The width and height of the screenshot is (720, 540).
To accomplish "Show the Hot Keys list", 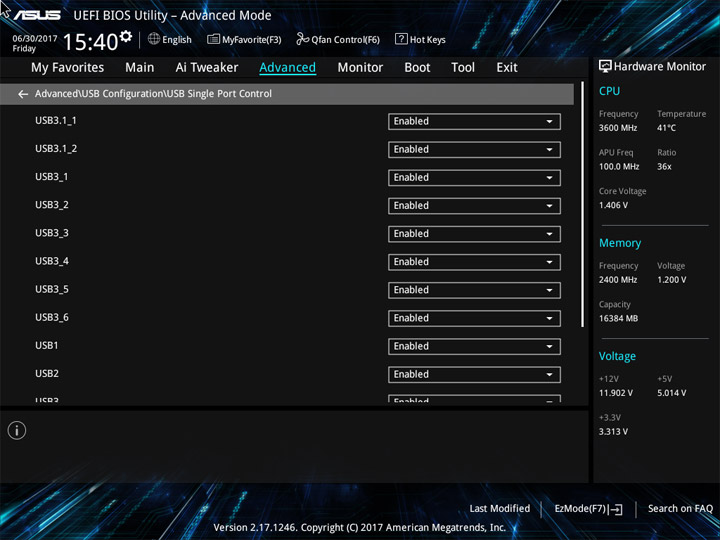I will pos(420,39).
